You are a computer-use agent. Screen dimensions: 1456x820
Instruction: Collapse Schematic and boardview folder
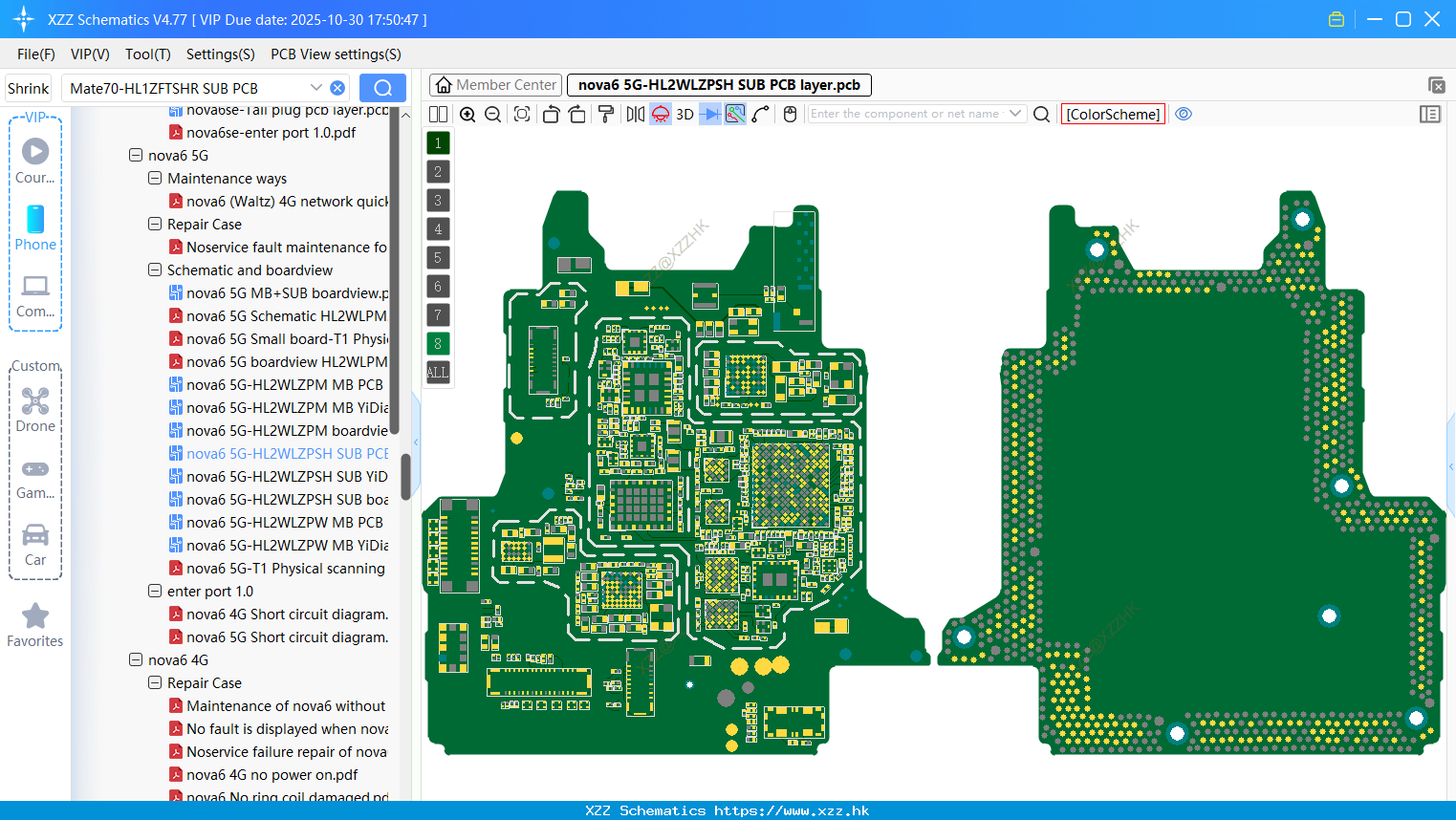pos(155,270)
